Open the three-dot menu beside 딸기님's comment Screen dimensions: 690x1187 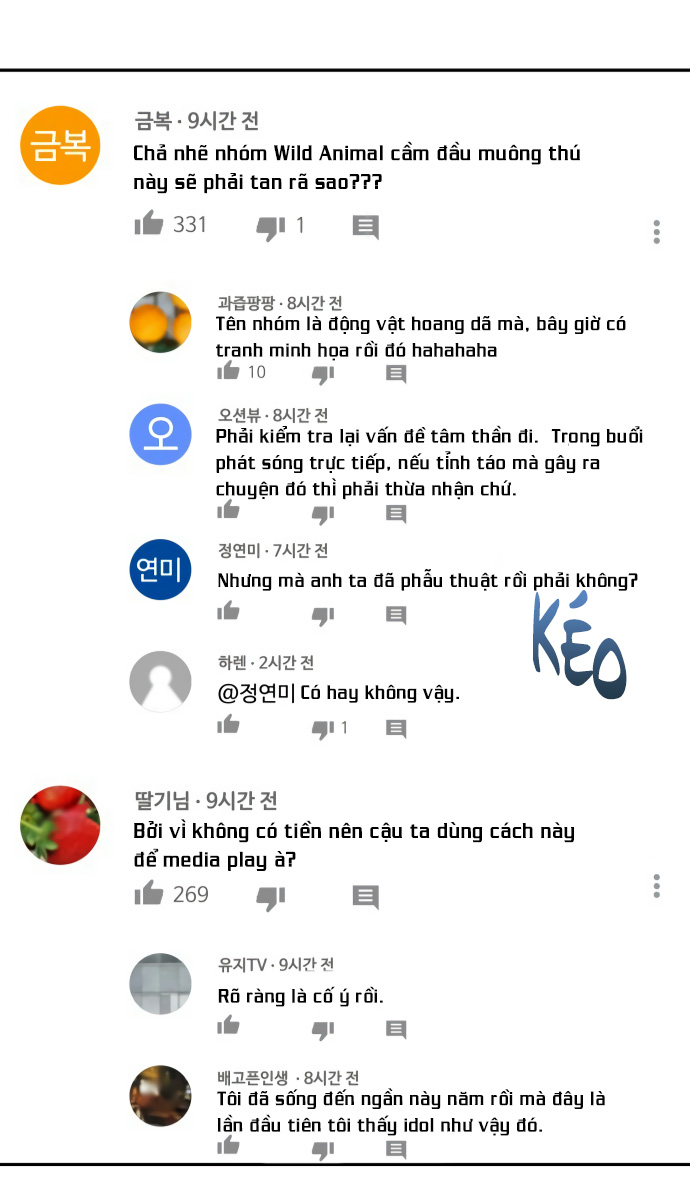[656, 886]
